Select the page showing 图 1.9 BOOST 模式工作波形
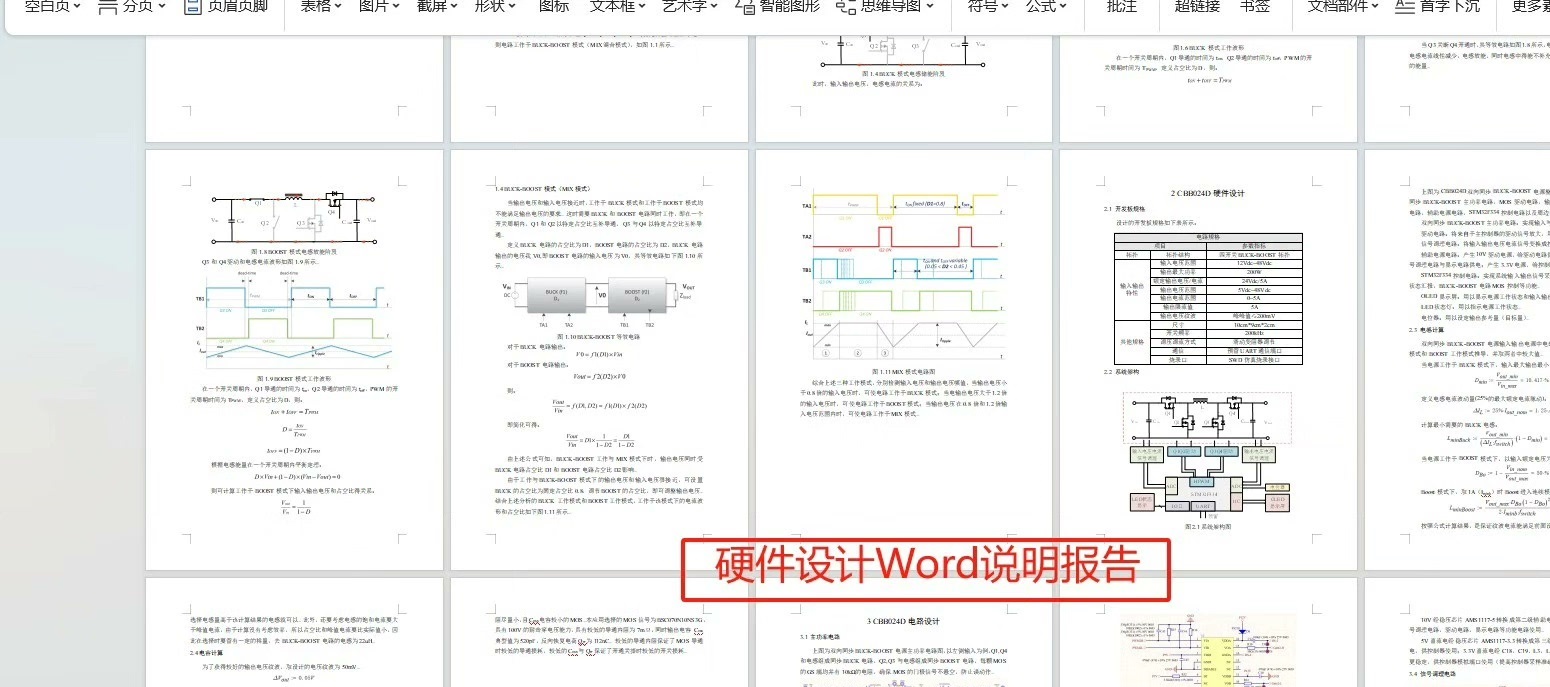This screenshot has width=1550, height=687. (295, 360)
